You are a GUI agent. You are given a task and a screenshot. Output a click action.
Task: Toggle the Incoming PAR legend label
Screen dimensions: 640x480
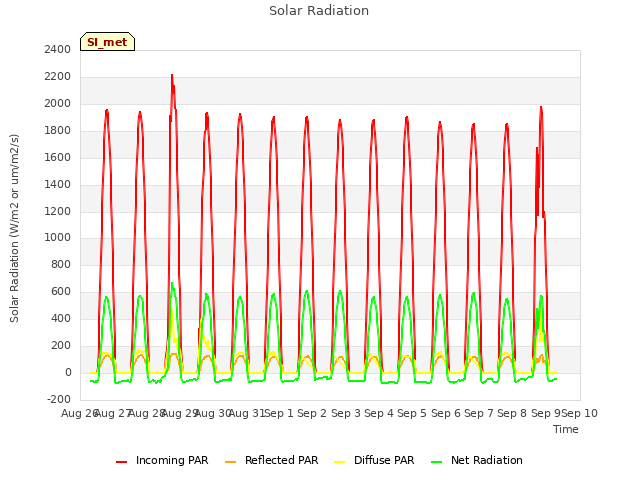click(172, 460)
